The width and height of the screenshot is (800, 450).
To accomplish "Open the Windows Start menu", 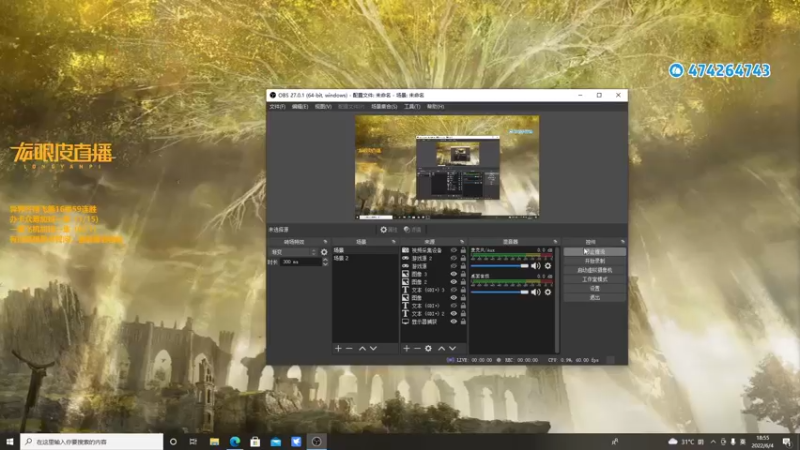I will 10,441.
